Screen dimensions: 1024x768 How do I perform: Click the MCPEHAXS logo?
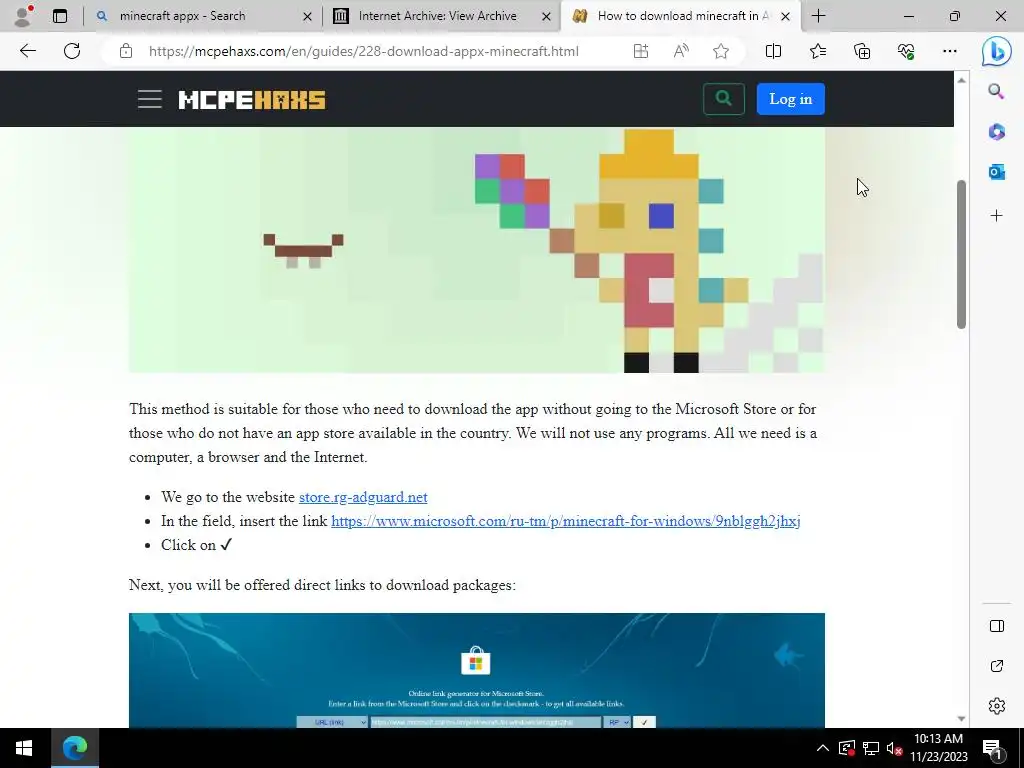[252, 99]
